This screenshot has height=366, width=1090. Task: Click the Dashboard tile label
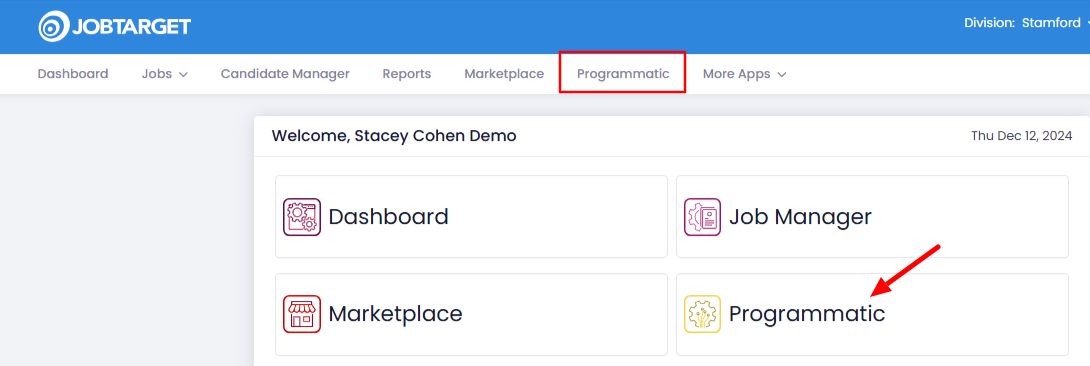[389, 217]
